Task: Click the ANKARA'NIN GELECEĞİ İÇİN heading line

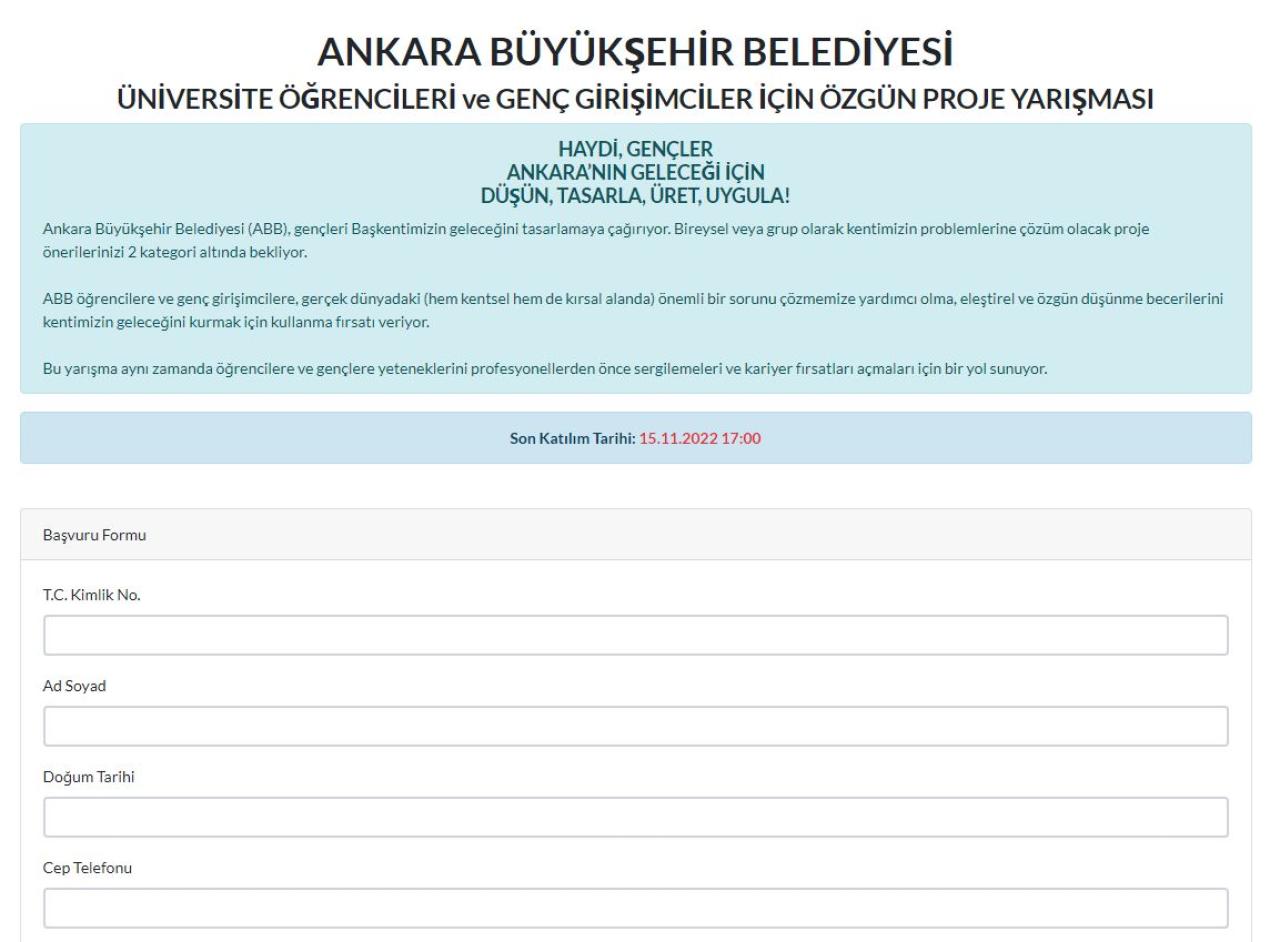Action: point(635,171)
